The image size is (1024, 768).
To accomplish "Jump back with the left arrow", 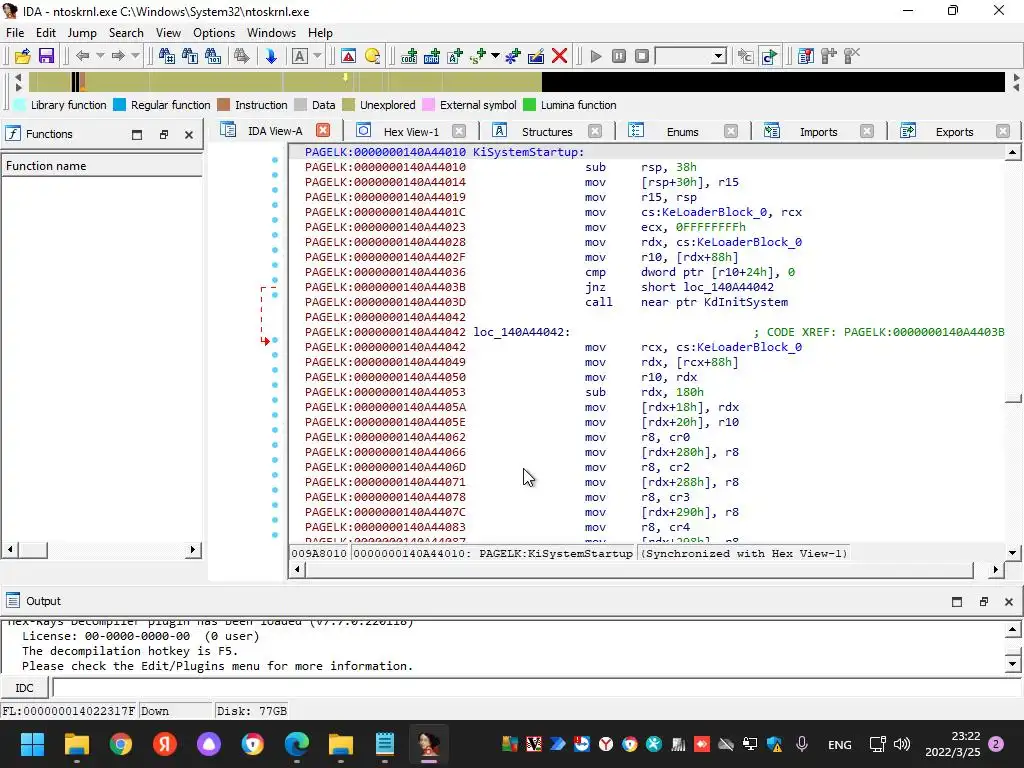I will click(82, 56).
